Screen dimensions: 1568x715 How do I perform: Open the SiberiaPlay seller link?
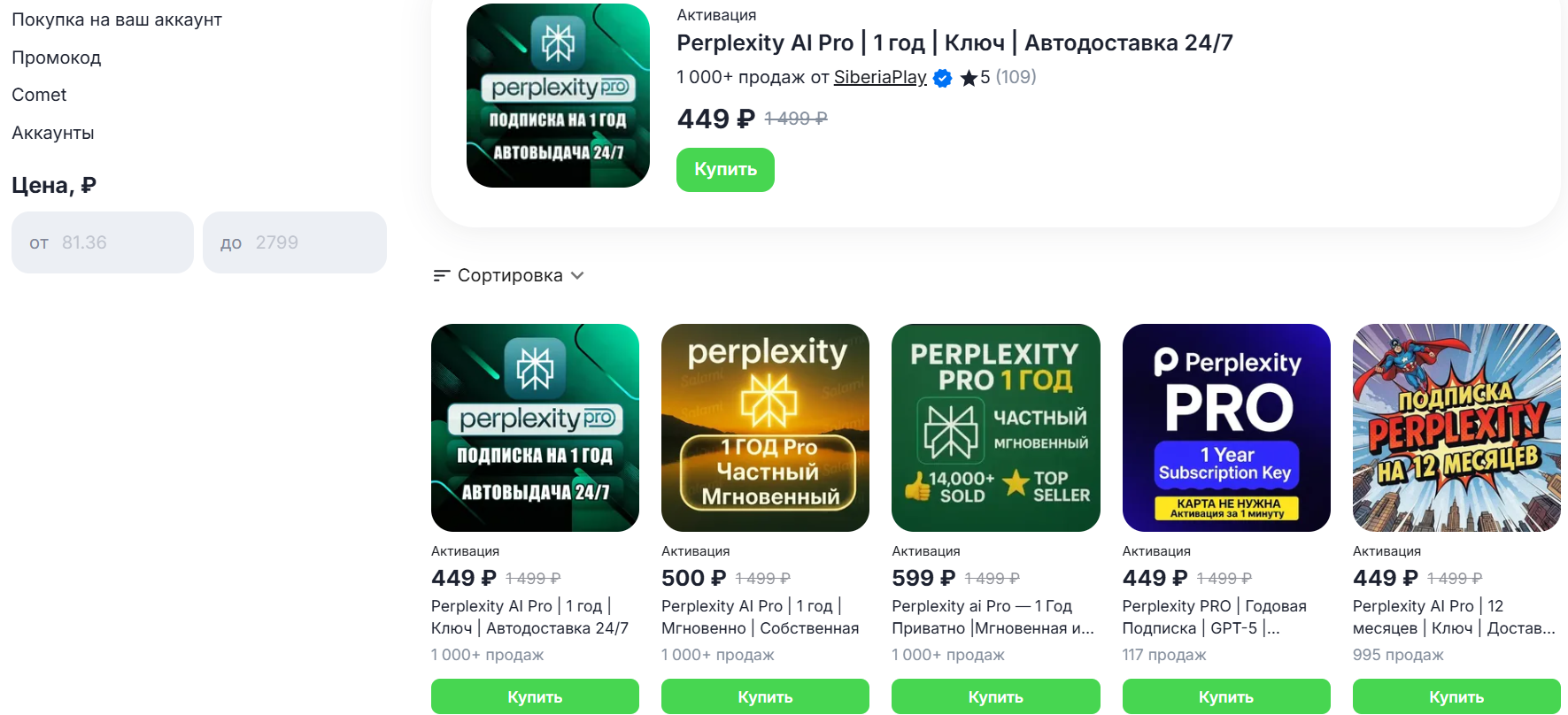pyautogui.click(x=880, y=77)
